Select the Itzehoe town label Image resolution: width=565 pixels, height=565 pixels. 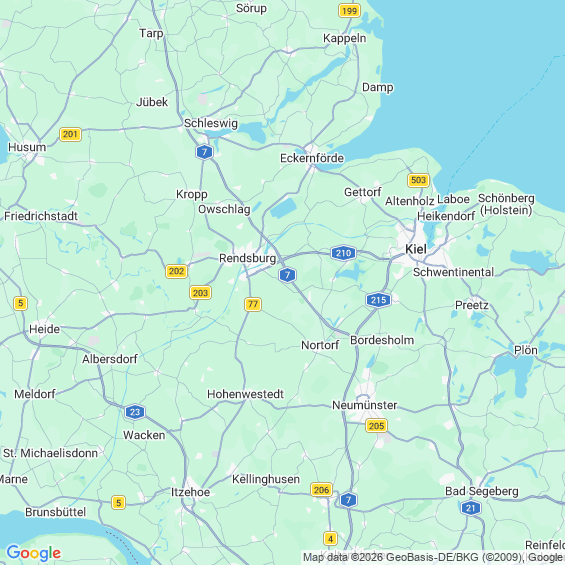(x=190, y=492)
